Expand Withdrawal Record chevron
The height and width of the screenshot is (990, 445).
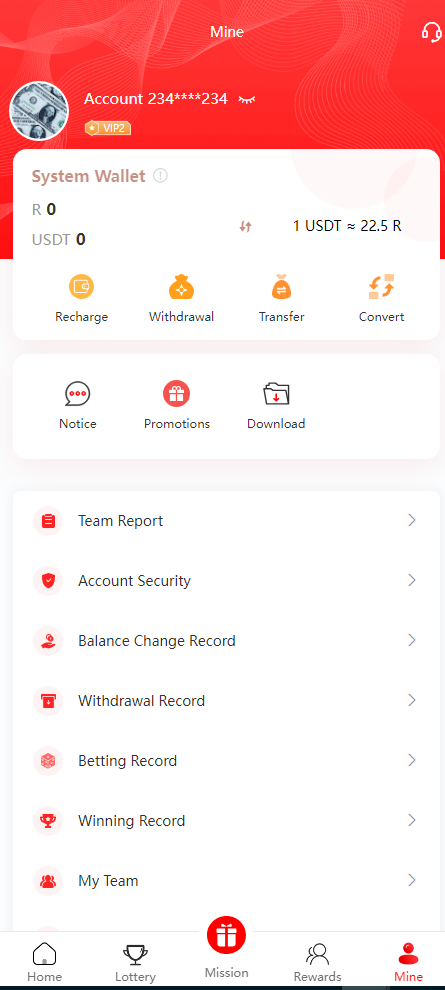pos(412,700)
